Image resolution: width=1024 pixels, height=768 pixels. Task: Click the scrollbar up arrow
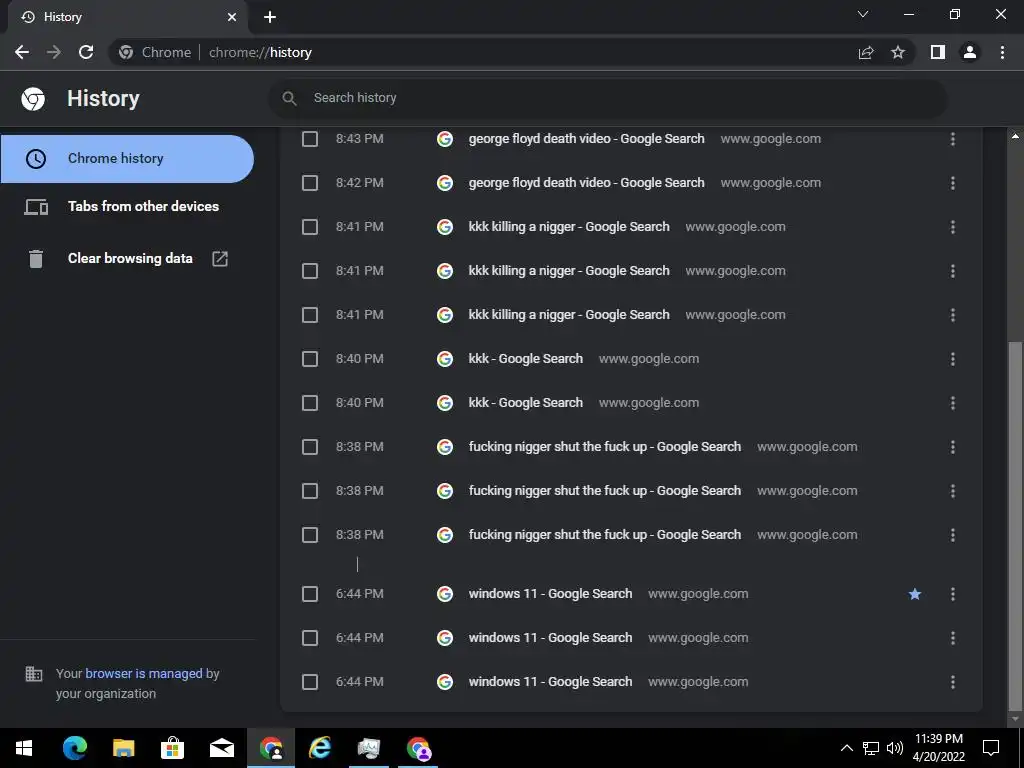1015,136
